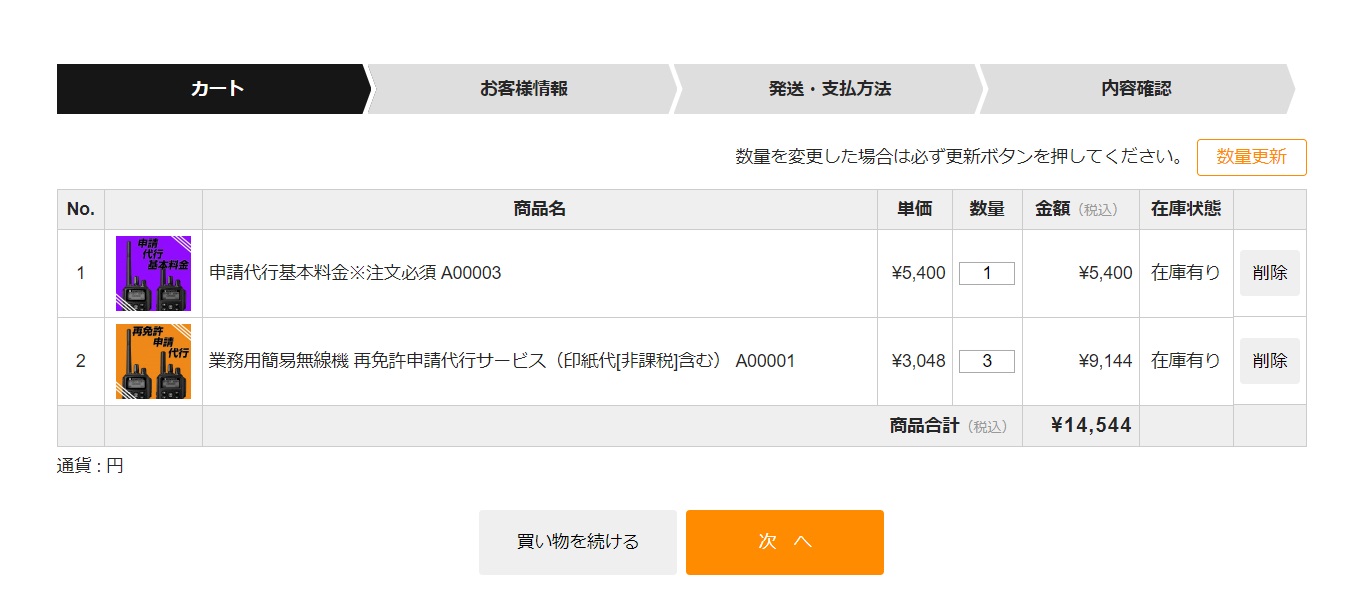Click the orange 再免許申請代行 product thumbnail
The height and width of the screenshot is (591, 1370).
153,361
